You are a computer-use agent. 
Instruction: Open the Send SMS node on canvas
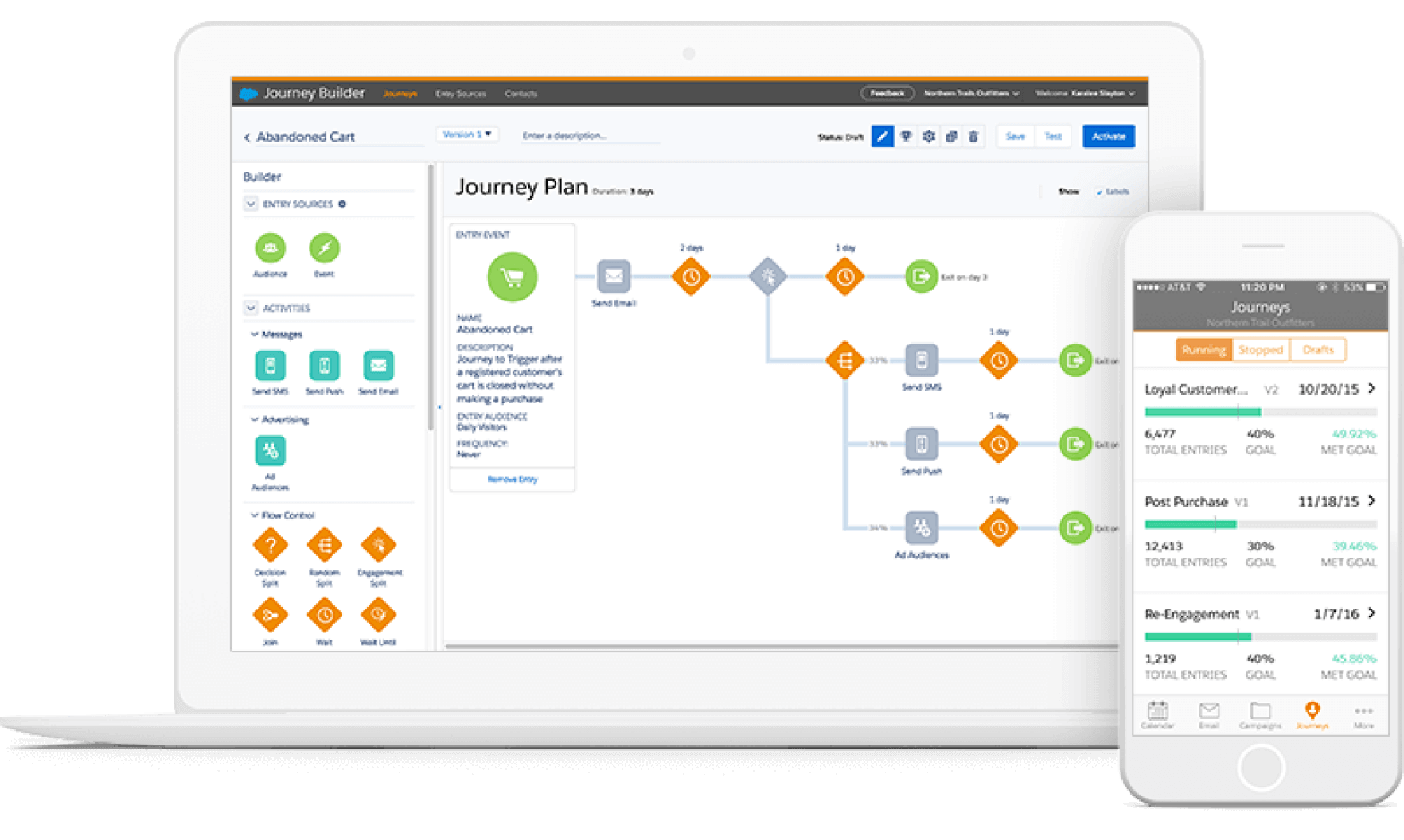point(921,360)
